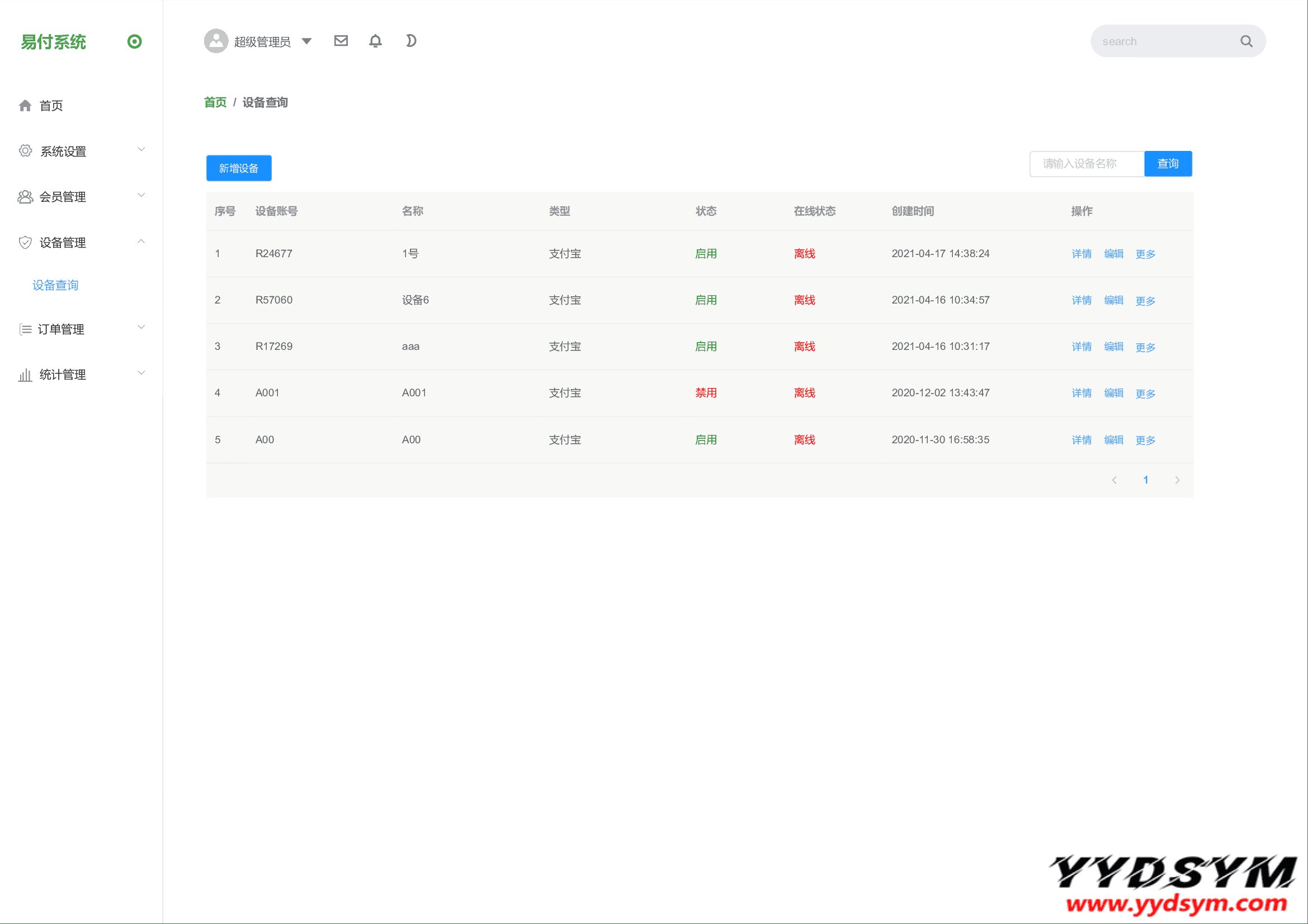Click 详情 for device R57060
Viewport: 1308px width, 924px height.
coord(1082,300)
